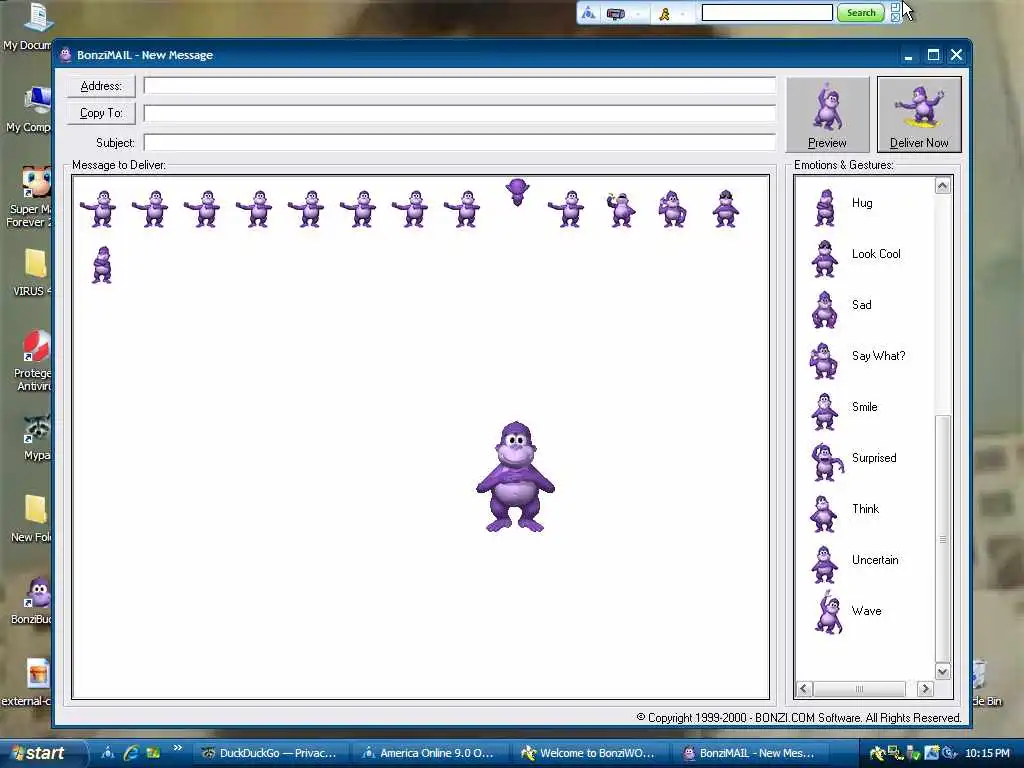Select the BonziBuddy desktop shortcut
The height and width of the screenshot is (768, 1024).
31,600
